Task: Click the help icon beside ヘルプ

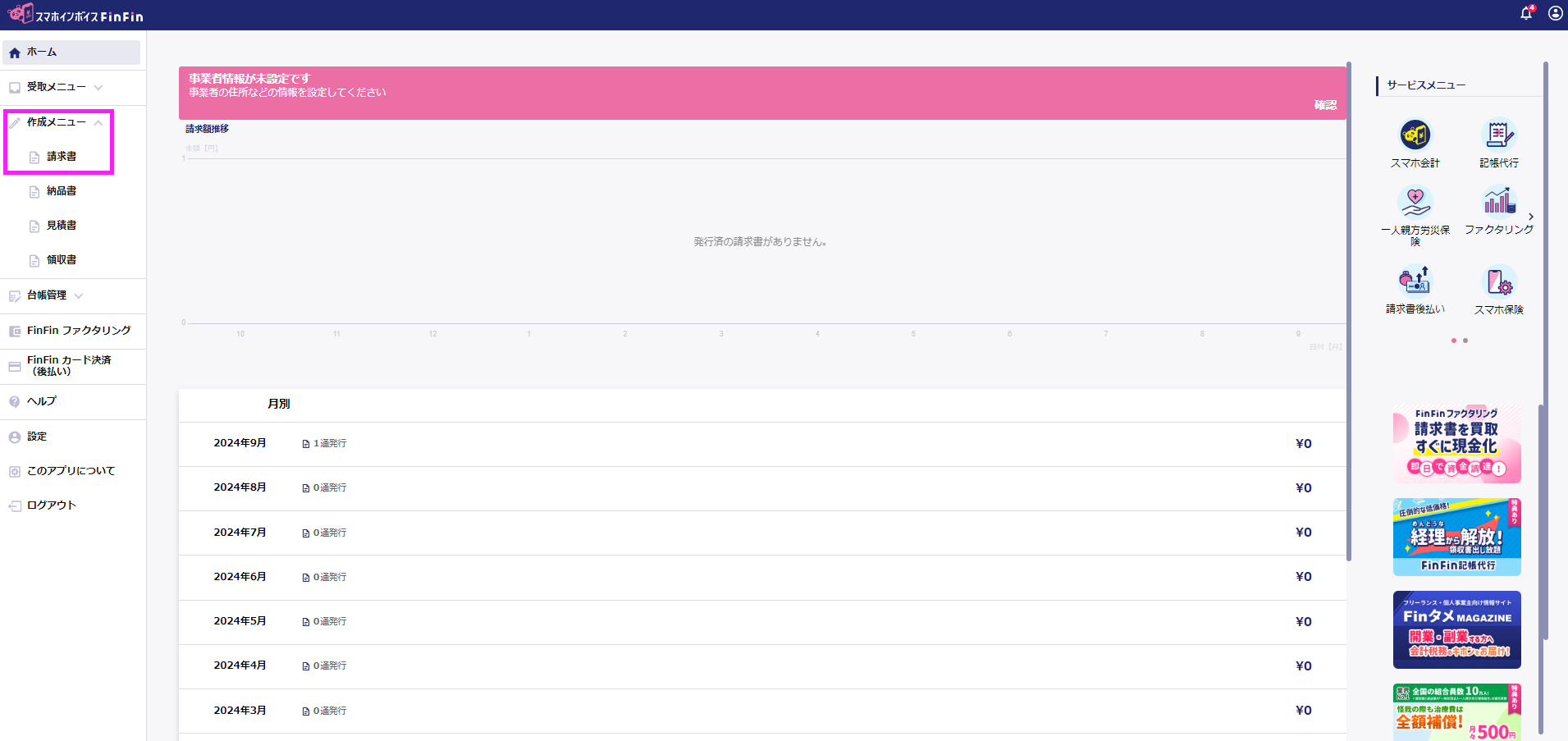Action: click(15, 402)
